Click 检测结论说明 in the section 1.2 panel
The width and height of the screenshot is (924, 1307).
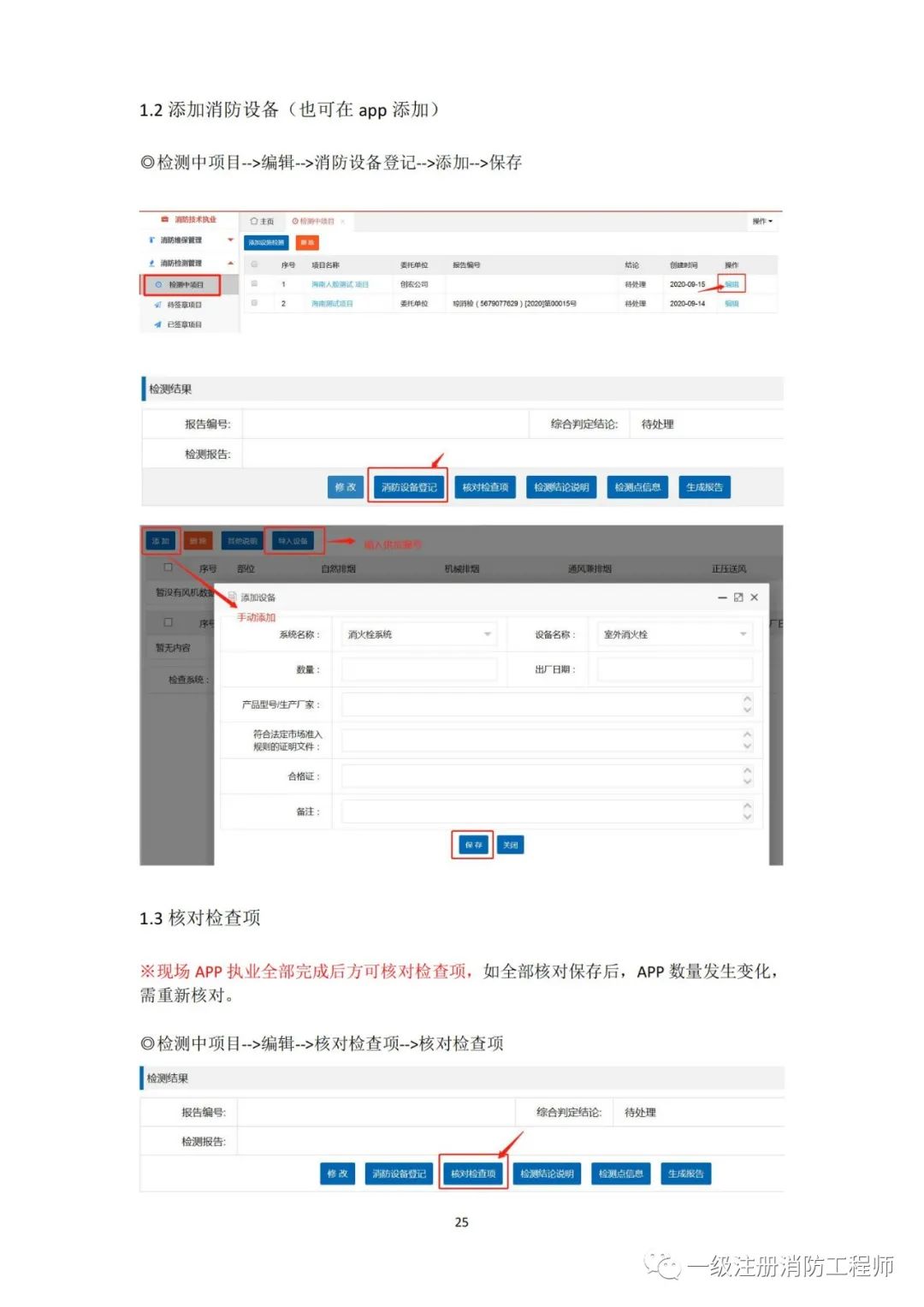tap(561, 487)
